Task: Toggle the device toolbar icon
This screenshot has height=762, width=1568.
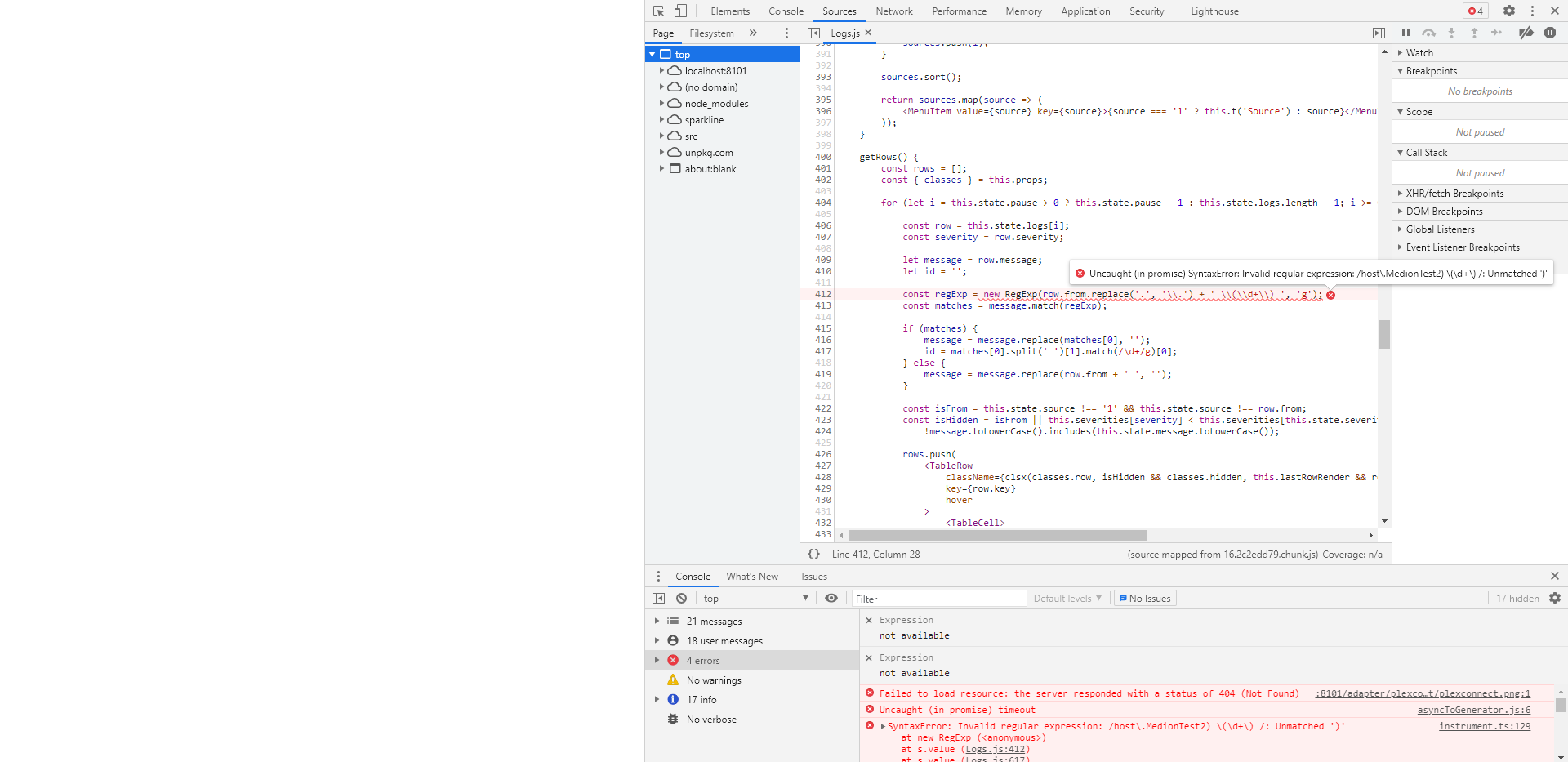Action: [x=680, y=11]
